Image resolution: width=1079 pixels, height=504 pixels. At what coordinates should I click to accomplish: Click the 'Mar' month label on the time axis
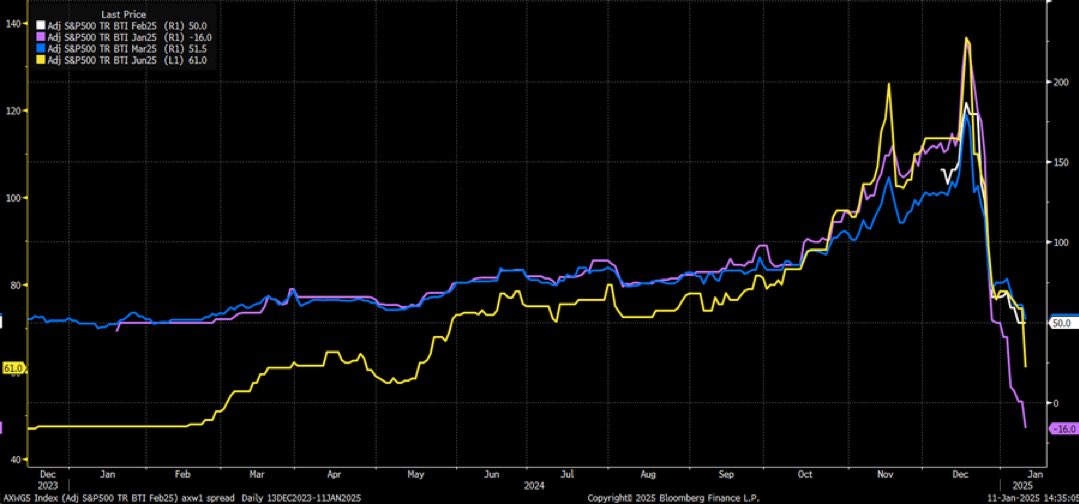coord(257,474)
